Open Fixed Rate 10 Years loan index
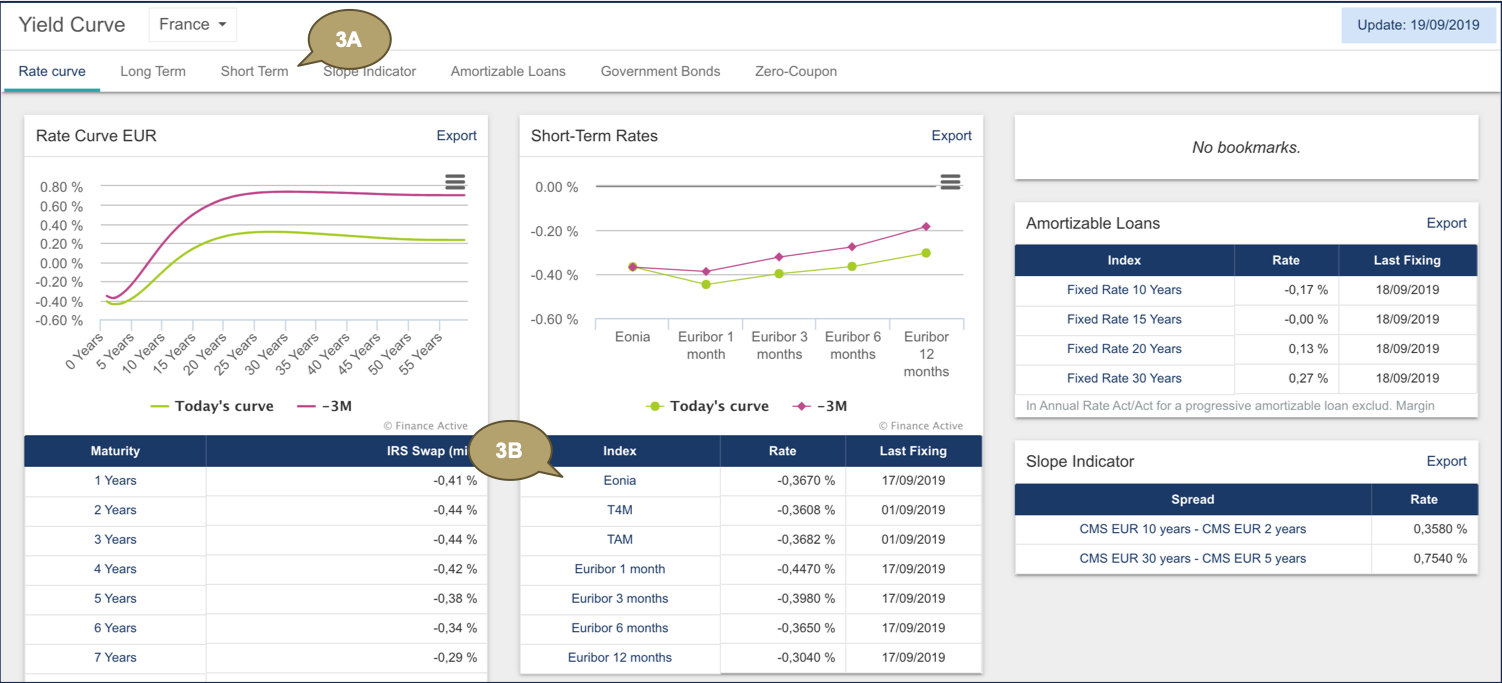This screenshot has width=1502, height=683. [x=1124, y=290]
